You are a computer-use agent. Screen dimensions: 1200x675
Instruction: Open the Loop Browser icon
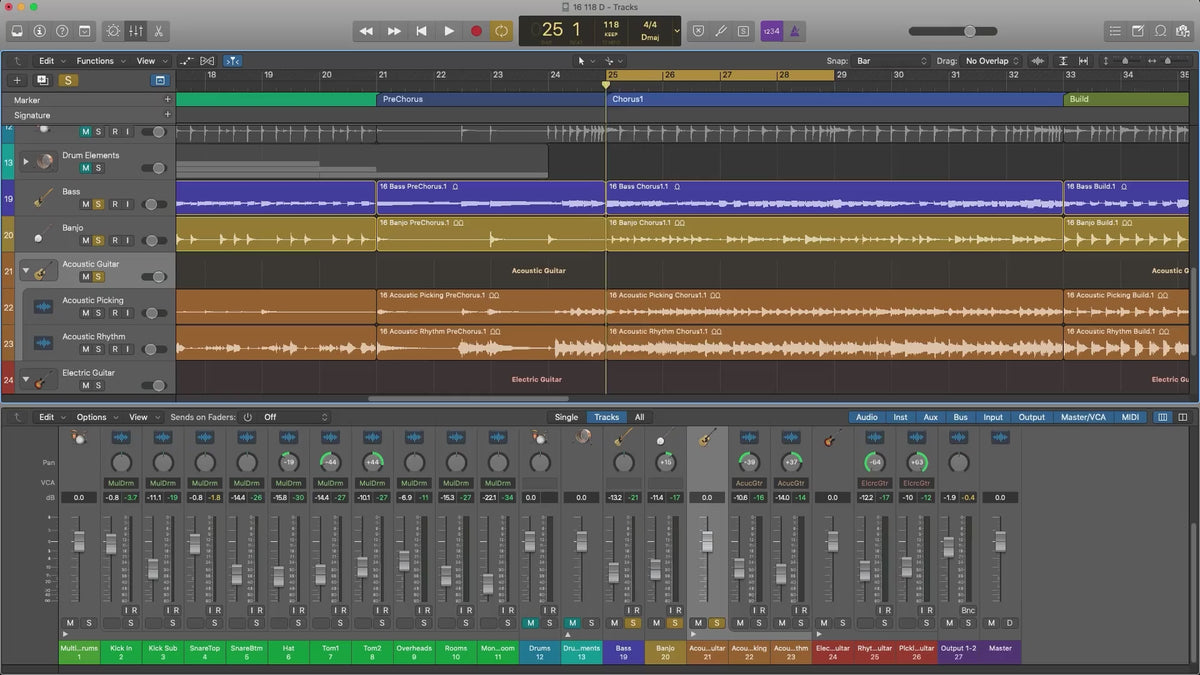1160,31
